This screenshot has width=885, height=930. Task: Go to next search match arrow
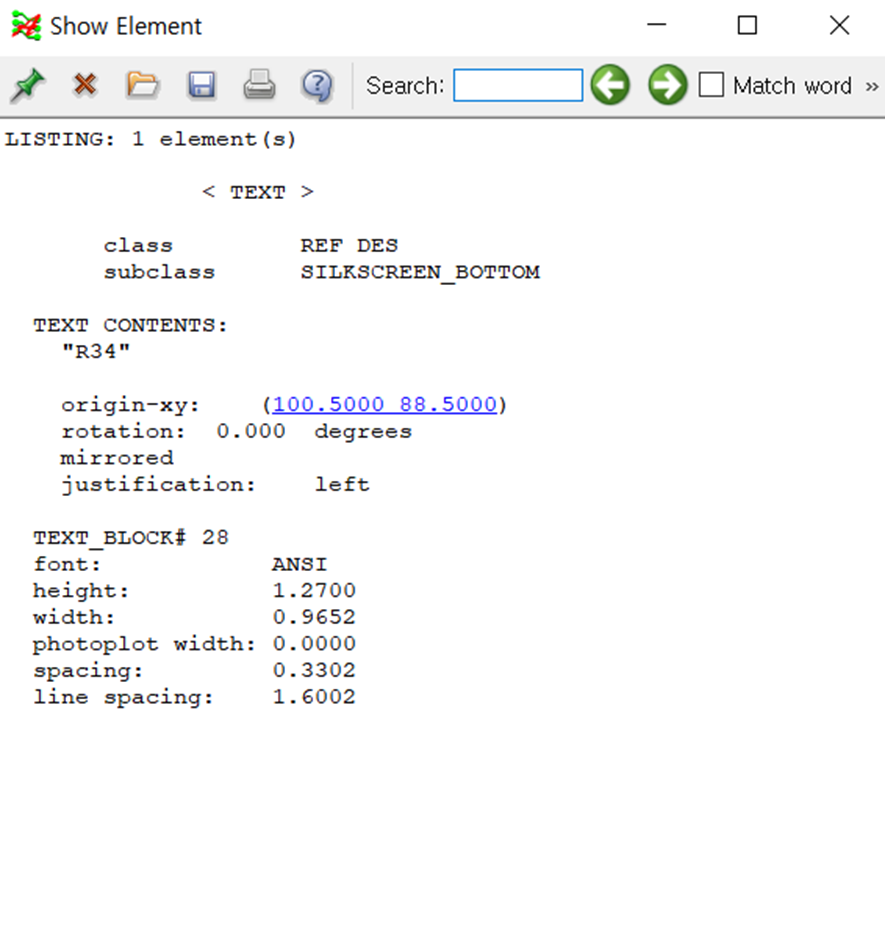click(668, 85)
